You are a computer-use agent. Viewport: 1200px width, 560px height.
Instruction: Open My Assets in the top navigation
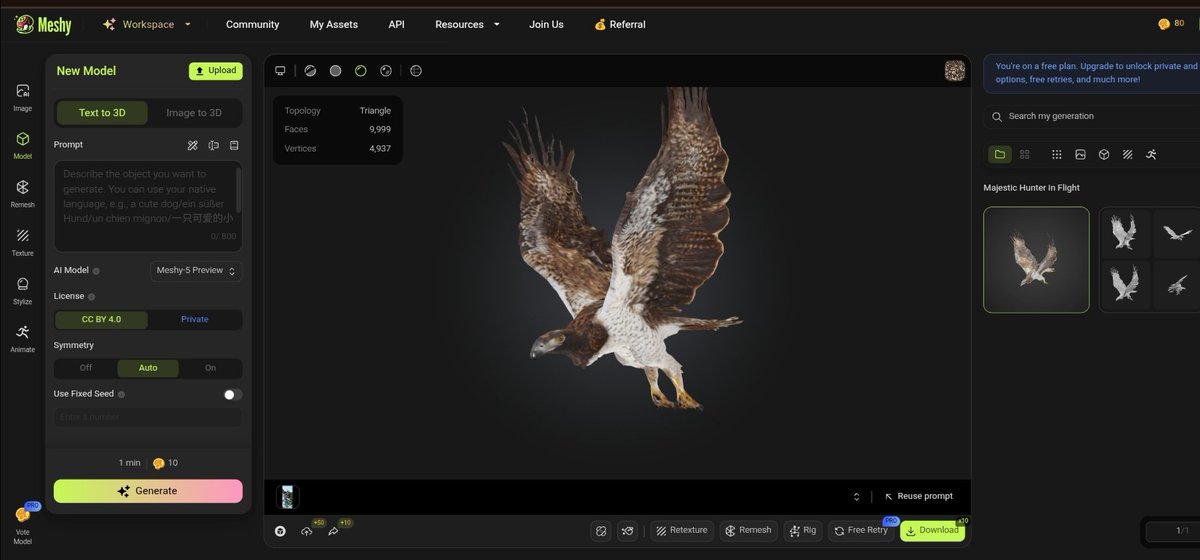333,24
